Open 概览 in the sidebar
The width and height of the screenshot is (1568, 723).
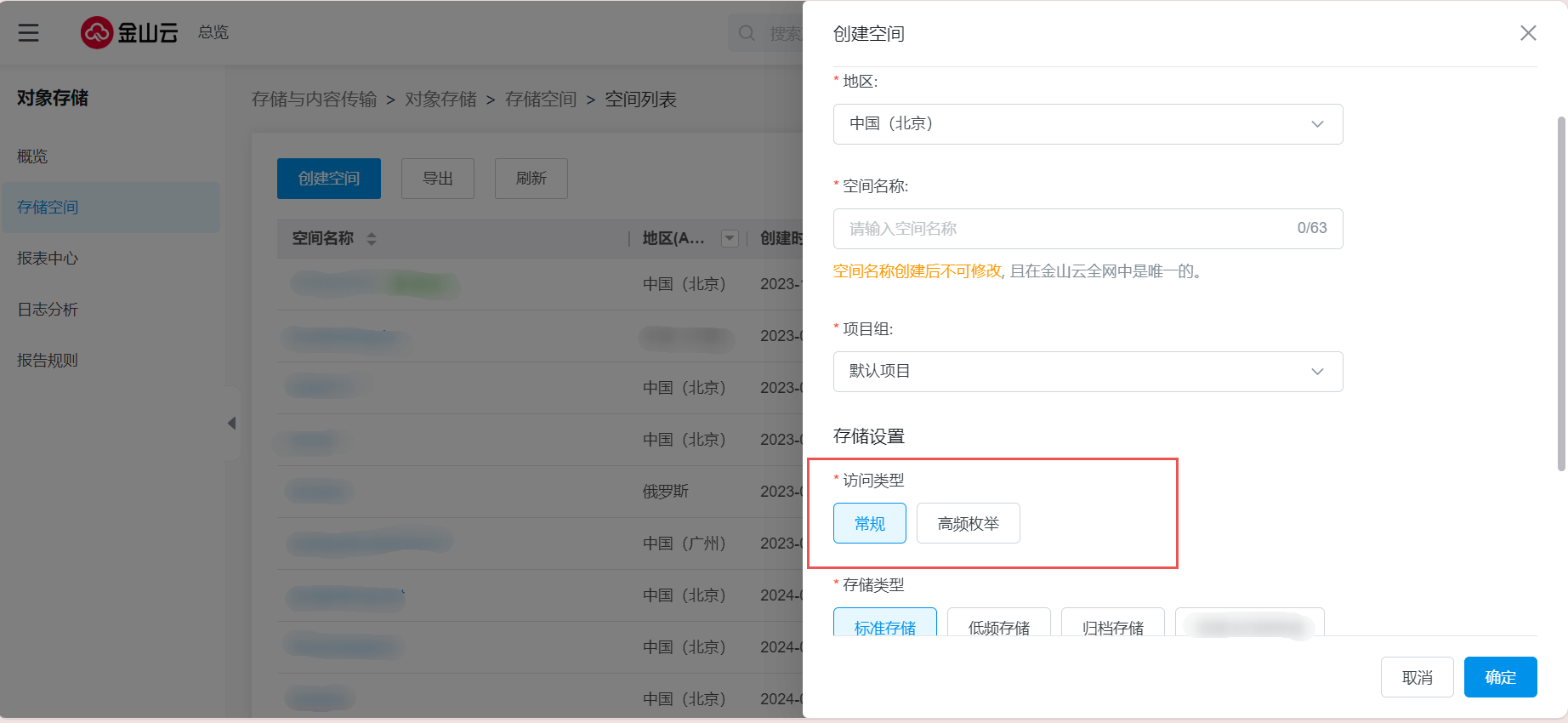point(32,157)
